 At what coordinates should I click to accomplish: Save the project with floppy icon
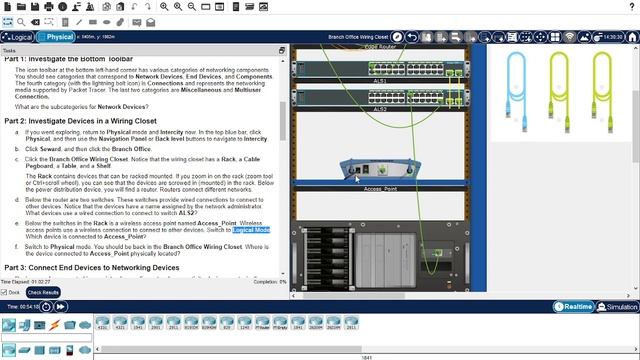35,7
